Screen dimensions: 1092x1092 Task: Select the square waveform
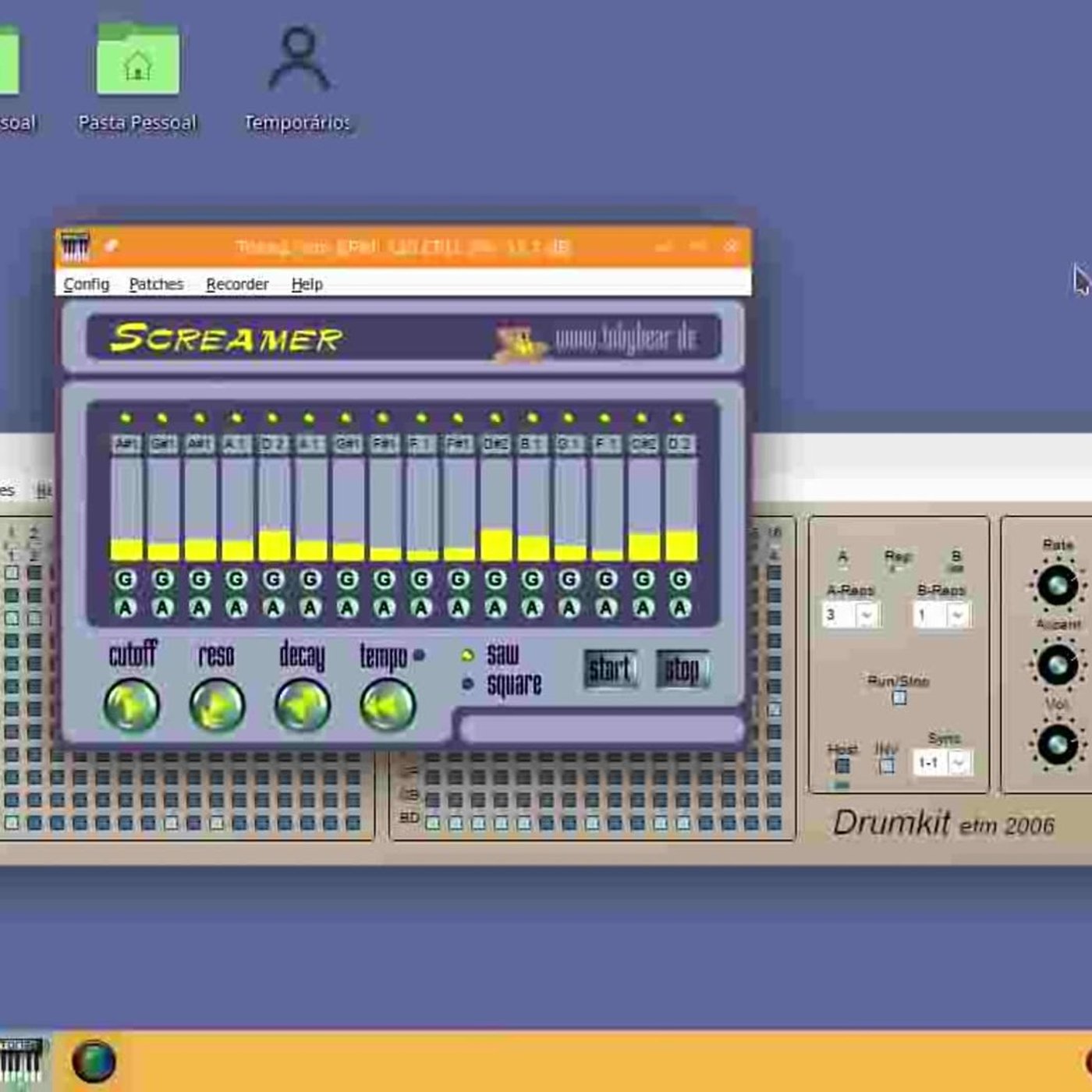pos(467,684)
